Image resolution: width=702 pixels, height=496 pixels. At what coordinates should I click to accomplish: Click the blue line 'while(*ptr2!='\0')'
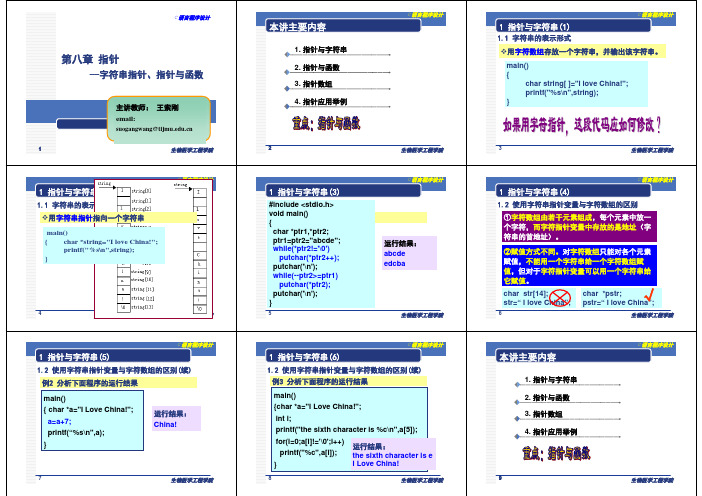[301, 248]
